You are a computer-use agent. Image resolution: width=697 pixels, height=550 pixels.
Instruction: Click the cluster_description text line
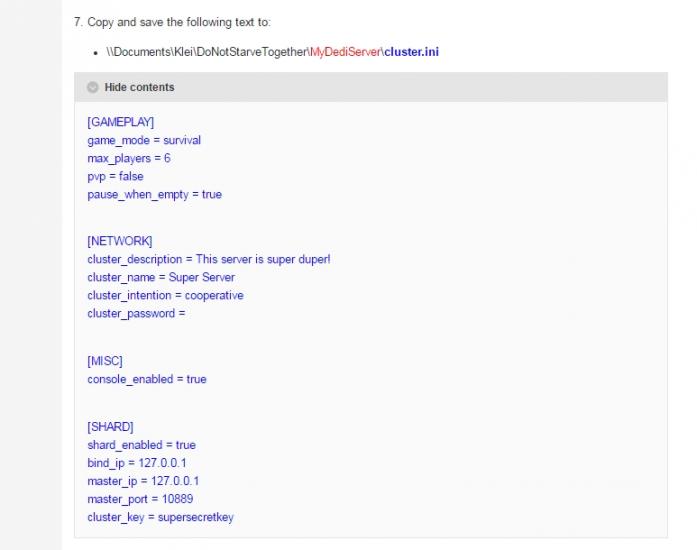click(x=208, y=259)
